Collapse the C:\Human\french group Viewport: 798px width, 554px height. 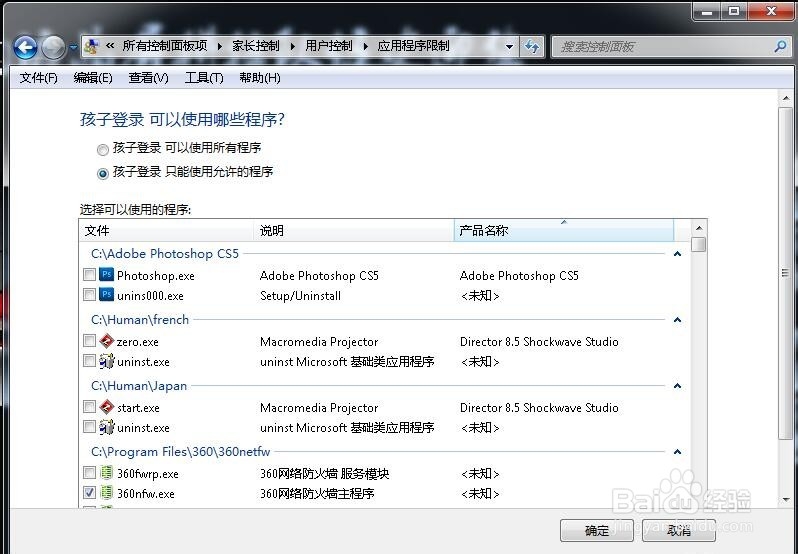click(677, 319)
